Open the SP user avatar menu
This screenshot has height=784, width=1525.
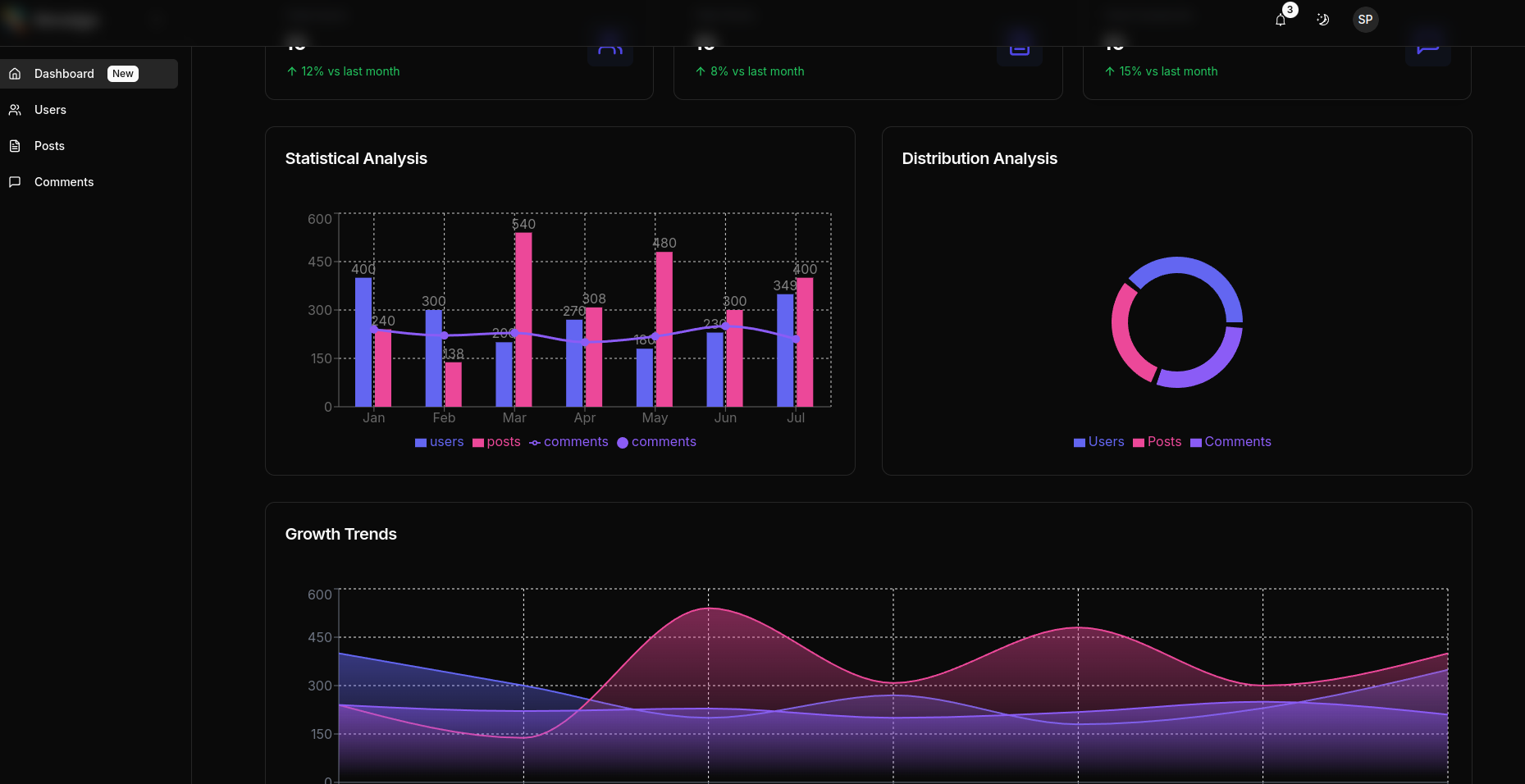click(x=1365, y=20)
